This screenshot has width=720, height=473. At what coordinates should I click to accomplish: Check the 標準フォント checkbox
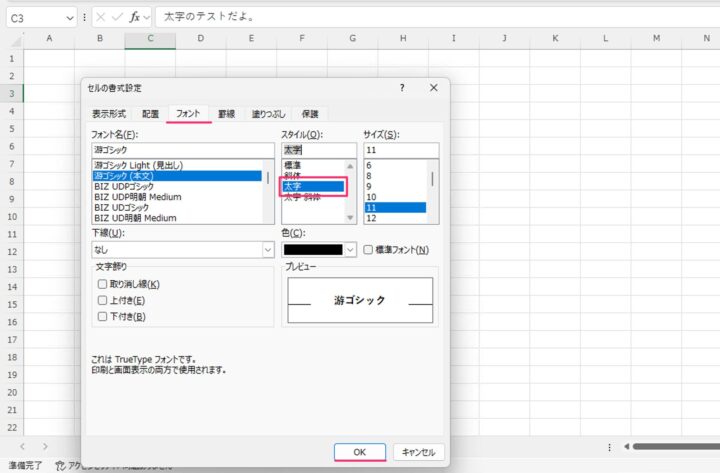coord(369,249)
